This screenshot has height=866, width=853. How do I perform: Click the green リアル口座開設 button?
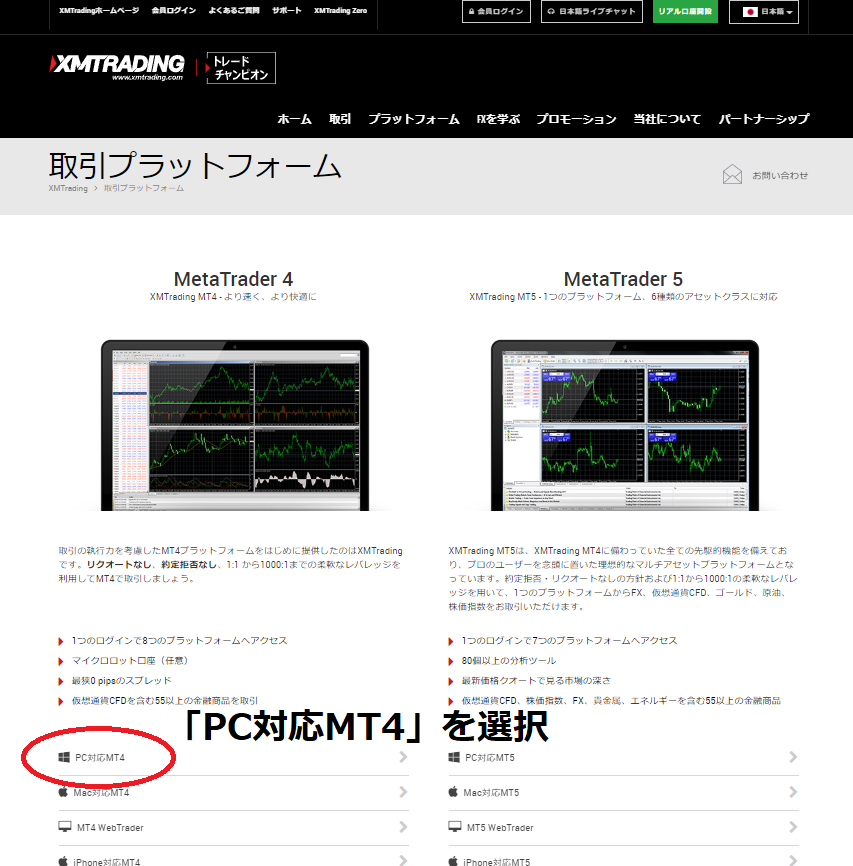point(685,12)
